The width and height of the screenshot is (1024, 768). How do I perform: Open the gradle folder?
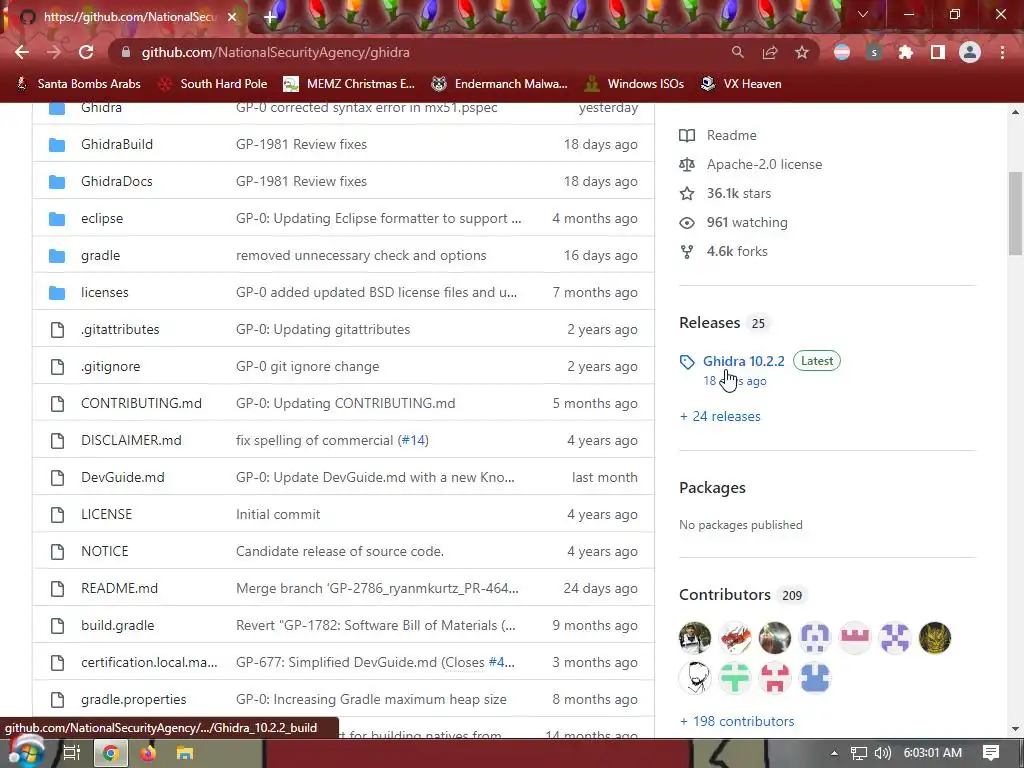click(x=101, y=255)
